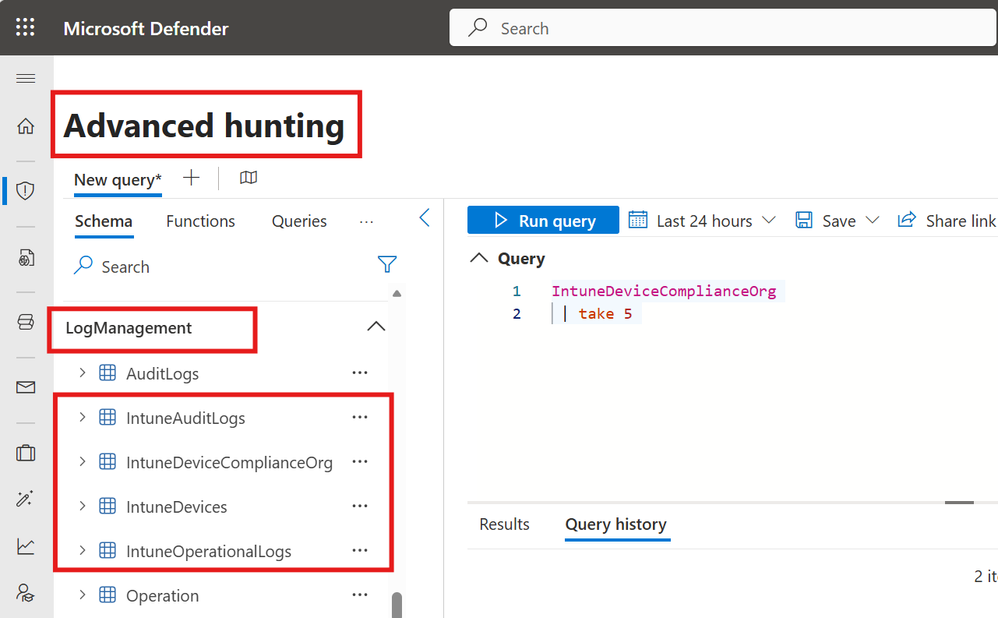Viewport: 998px width, 618px height.
Task: Open the Last 24 hours time range dropdown
Action: (702, 221)
